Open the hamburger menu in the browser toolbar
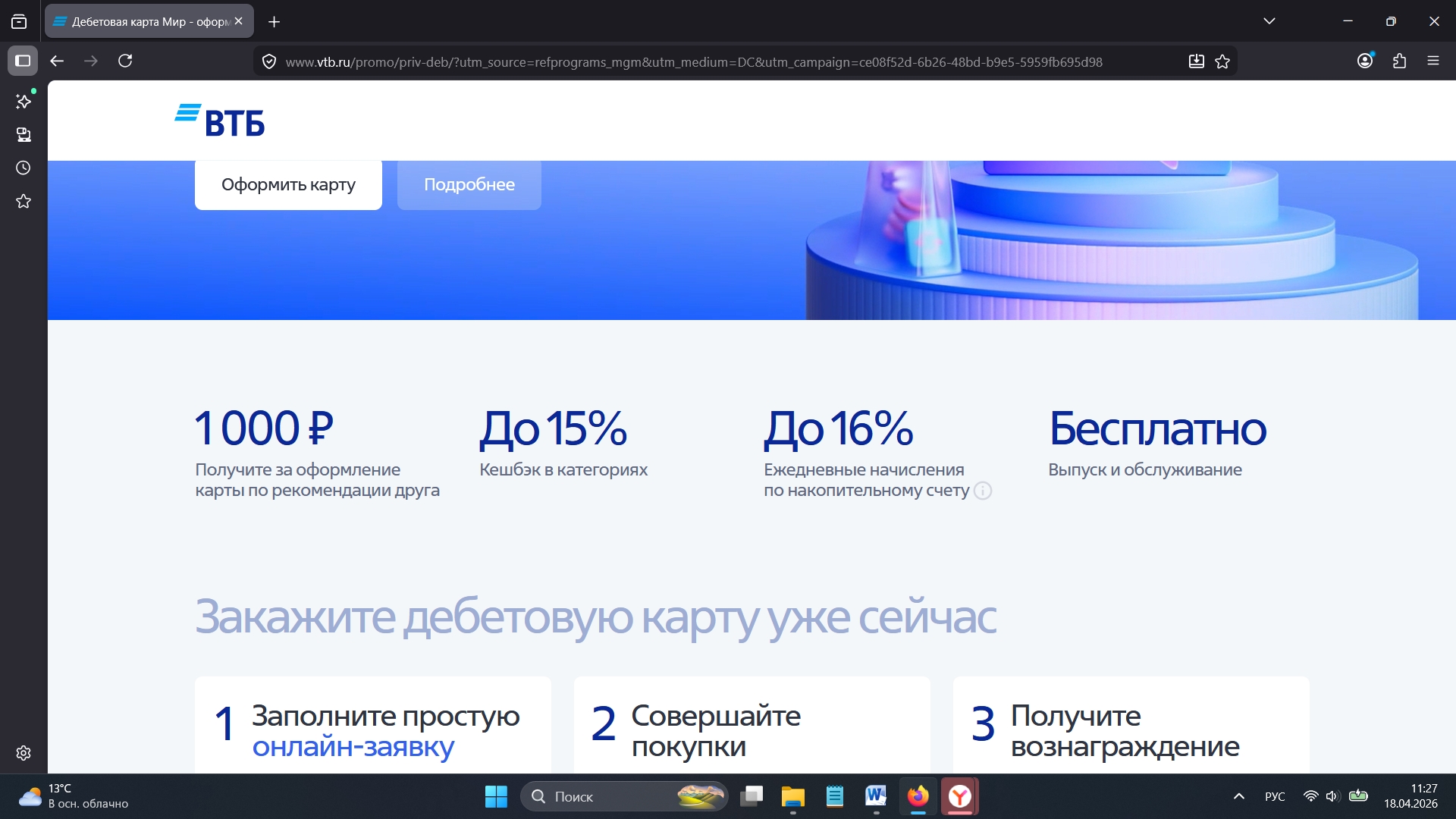Image resolution: width=1456 pixels, height=819 pixels. (1434, 61)
